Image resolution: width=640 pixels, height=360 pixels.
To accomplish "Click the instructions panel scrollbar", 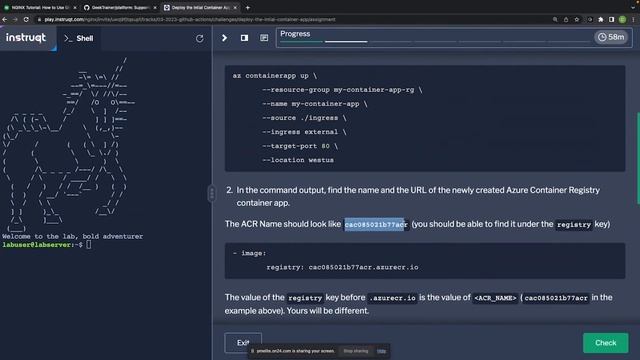I will (x=638, y=158).
